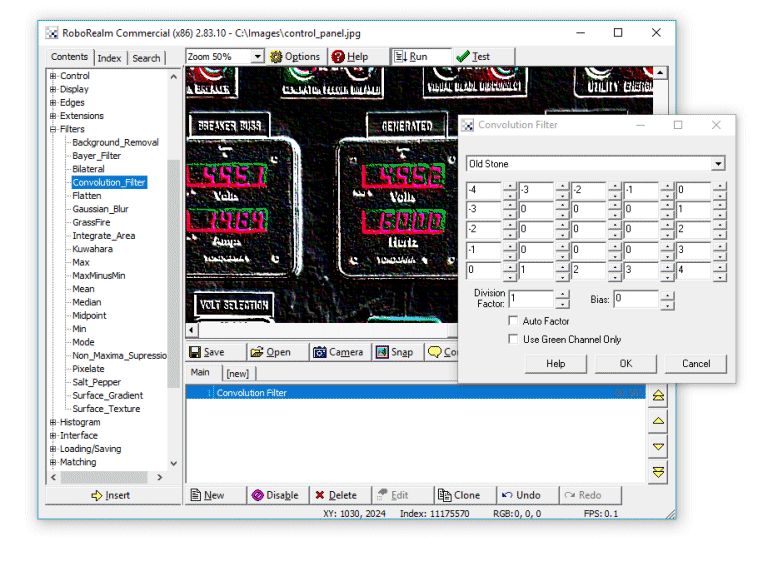Open the Old Stone preset dropdown

click(718, 164)
